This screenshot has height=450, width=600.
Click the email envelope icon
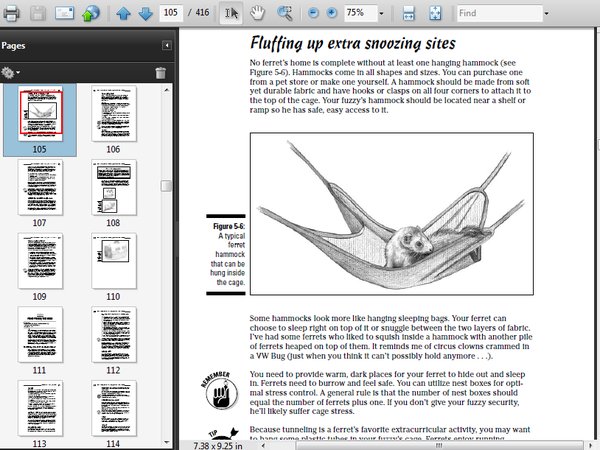click(63, 14)
